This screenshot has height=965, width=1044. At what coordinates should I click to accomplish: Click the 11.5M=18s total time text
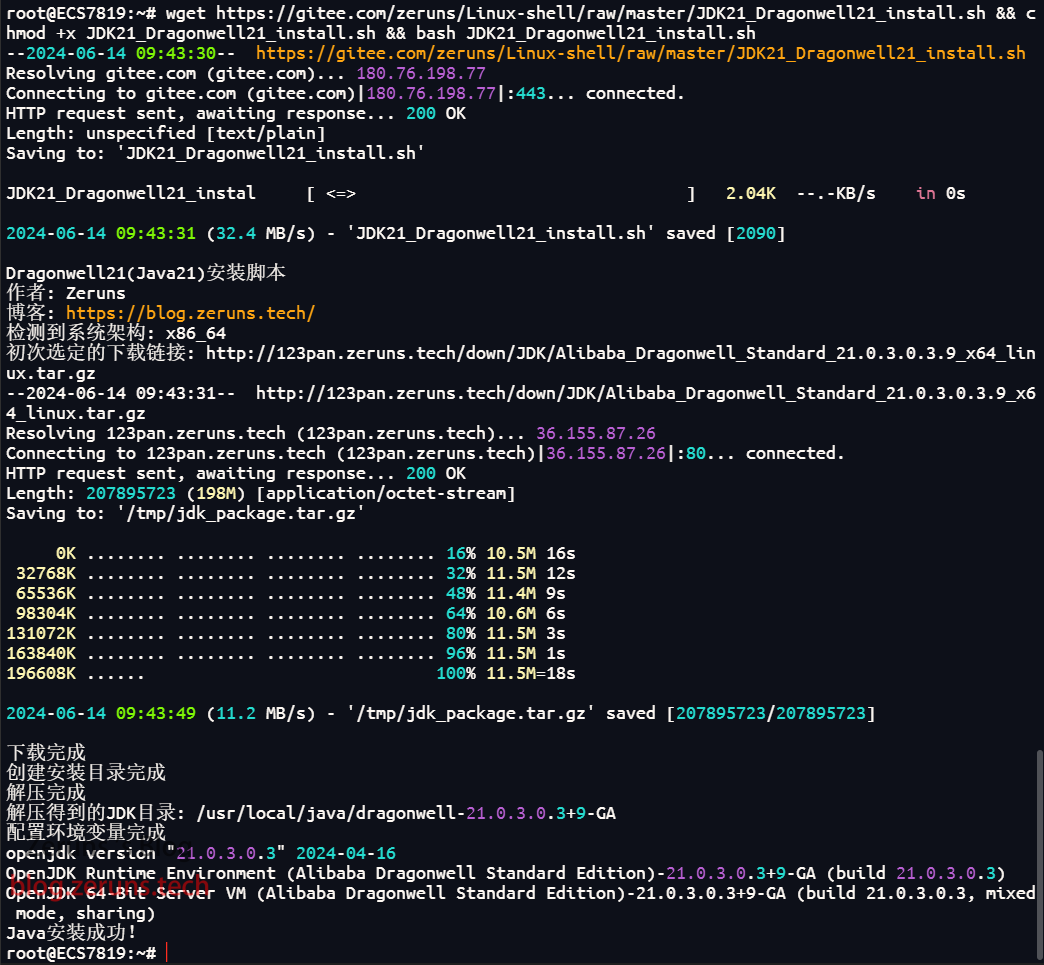[x=531, y=673]
